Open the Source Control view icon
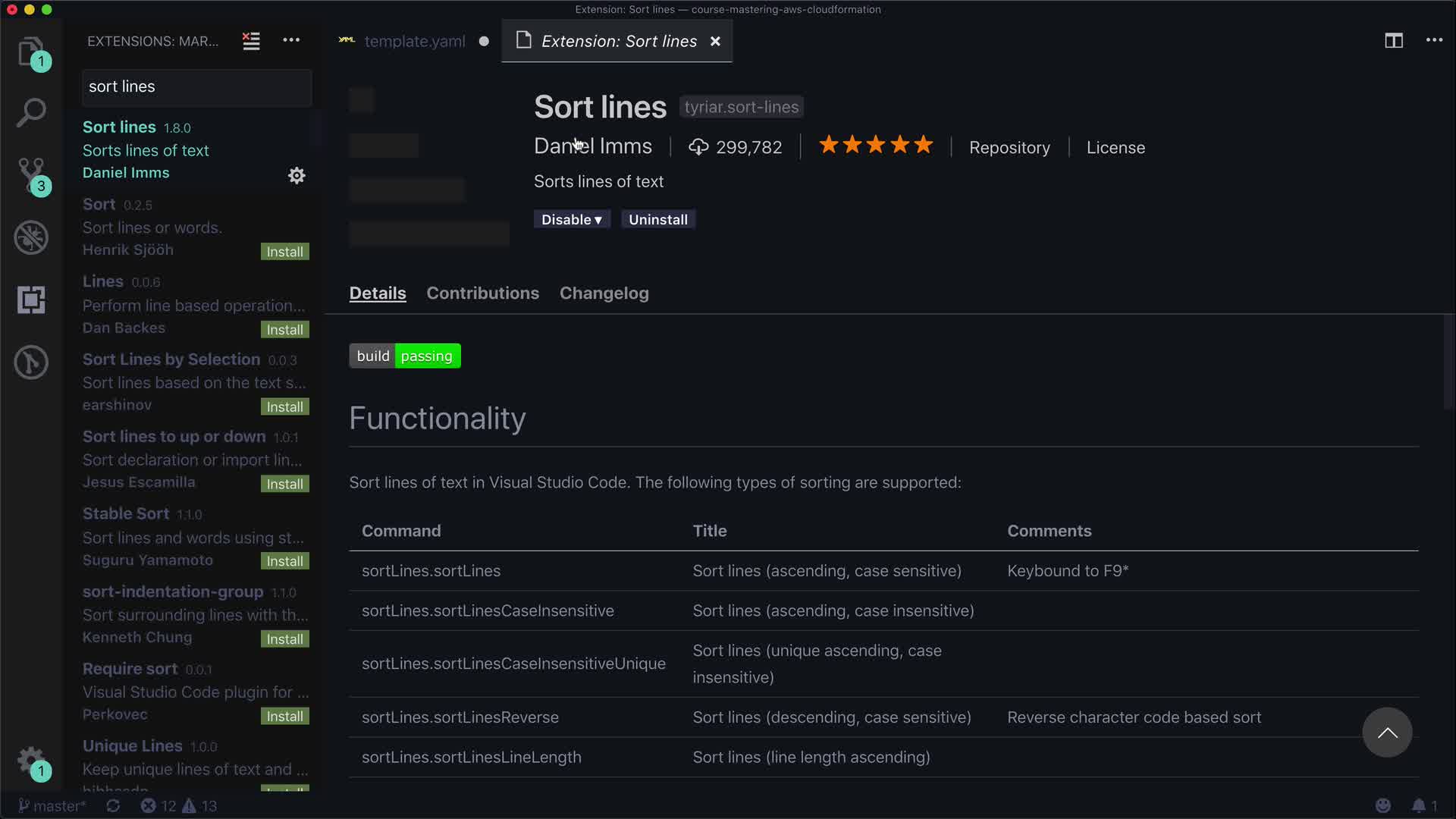This screenshot has width=1456, height=819. click(x=31, y=174)
